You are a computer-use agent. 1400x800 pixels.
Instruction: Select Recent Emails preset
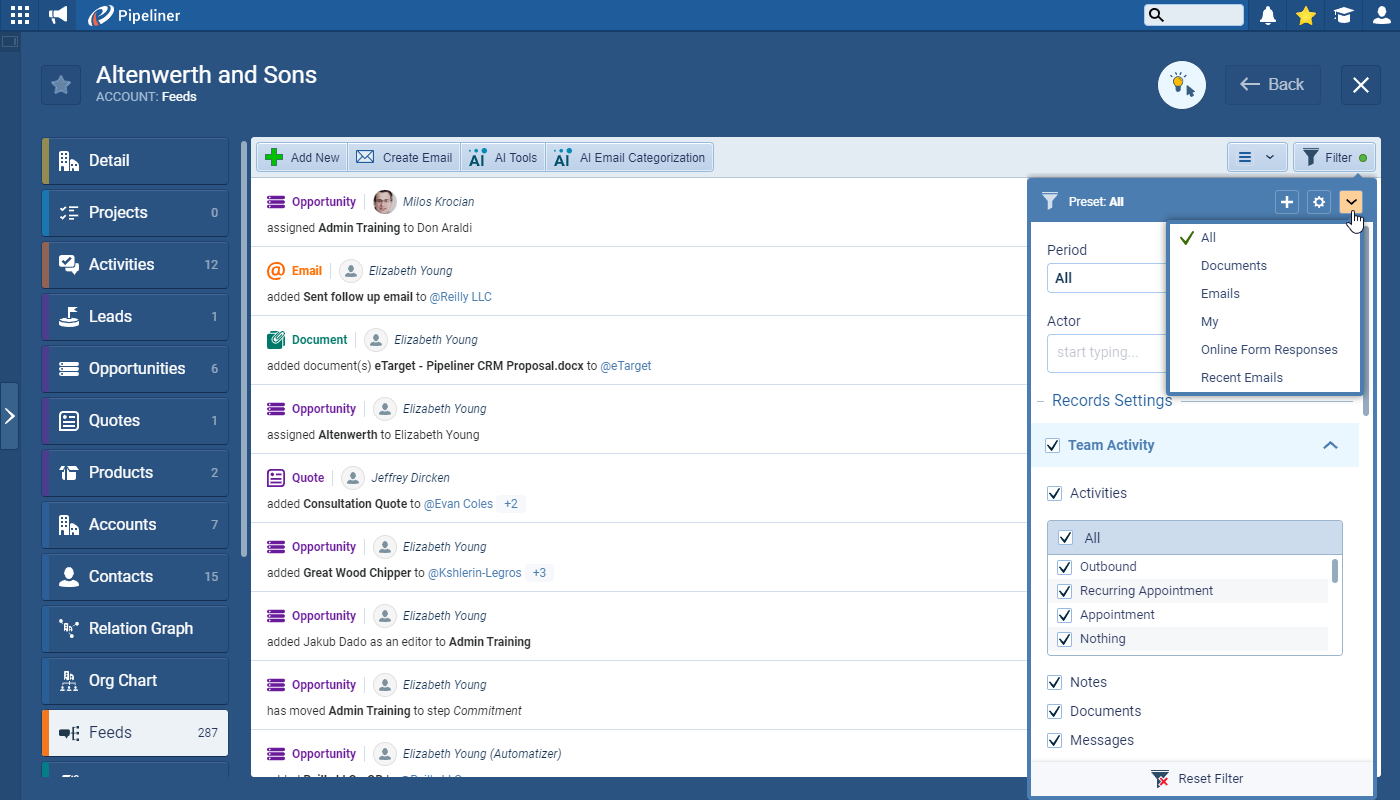click(x=1241, y=377)
